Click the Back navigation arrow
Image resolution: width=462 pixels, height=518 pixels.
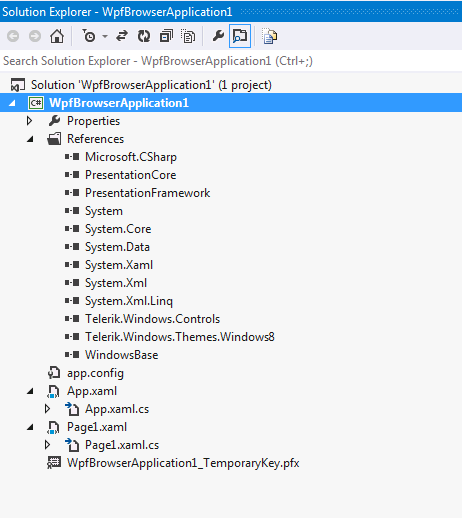(x=13, y=36)
